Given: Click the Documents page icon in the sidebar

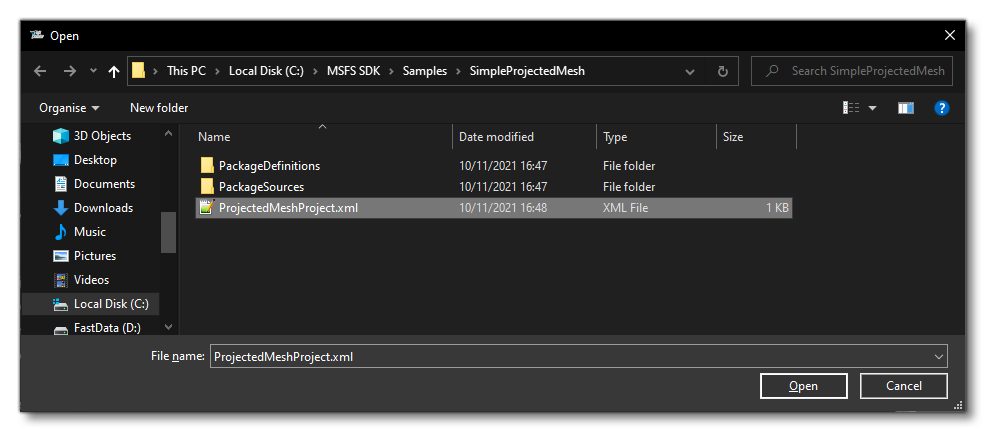Looking at the screenshot, I should click(61, 184).
